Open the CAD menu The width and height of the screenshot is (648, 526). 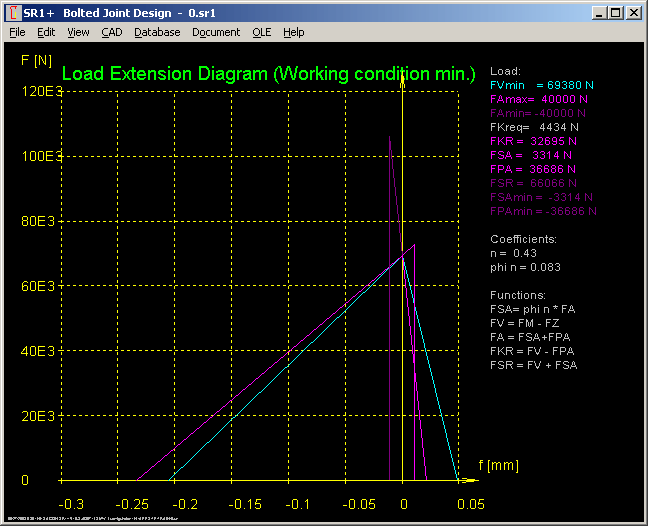[112, 32]
